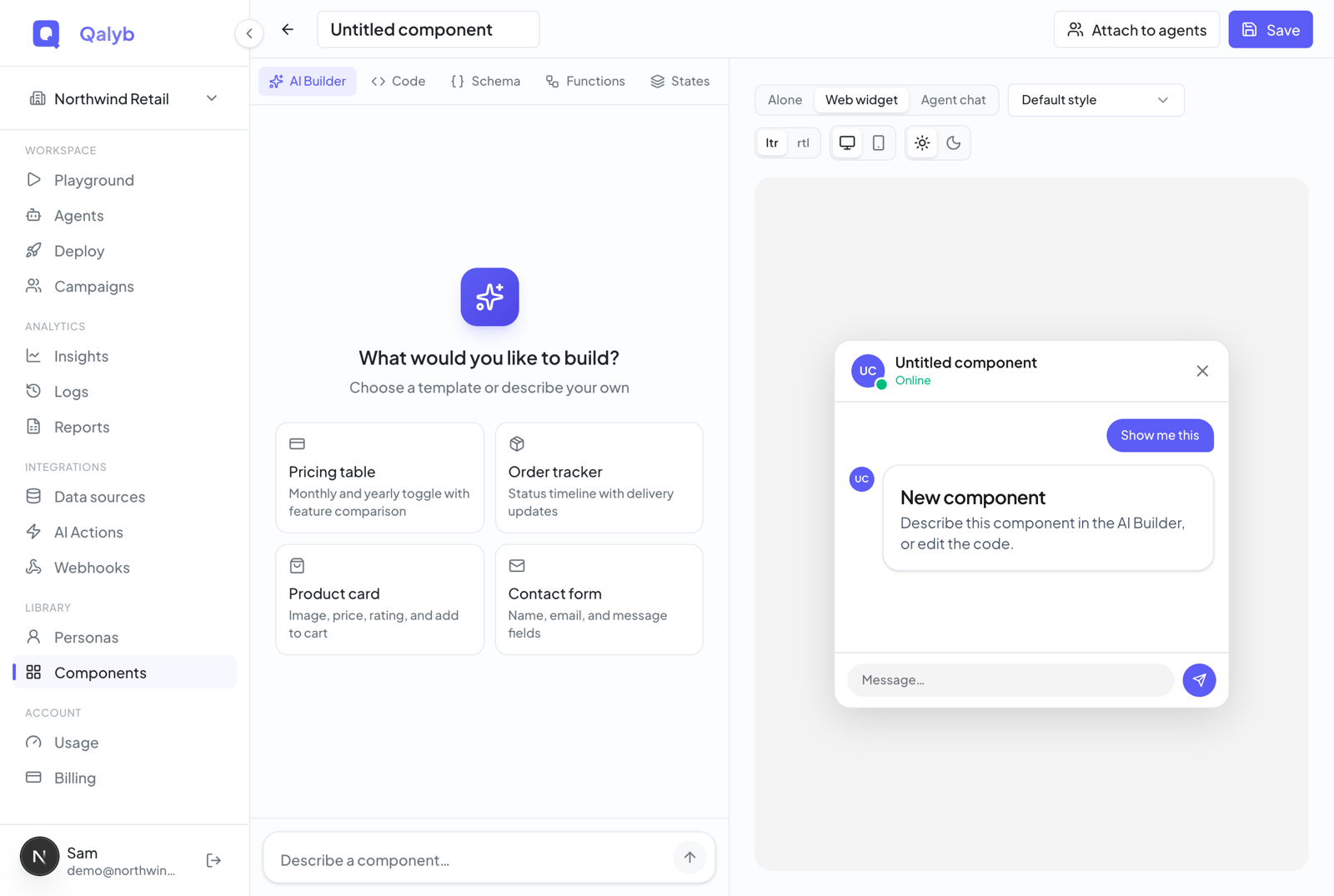This screenshot has height=896, width=1334.
Task: Open Campaigns from the sidebar
Action: (124, 287)
